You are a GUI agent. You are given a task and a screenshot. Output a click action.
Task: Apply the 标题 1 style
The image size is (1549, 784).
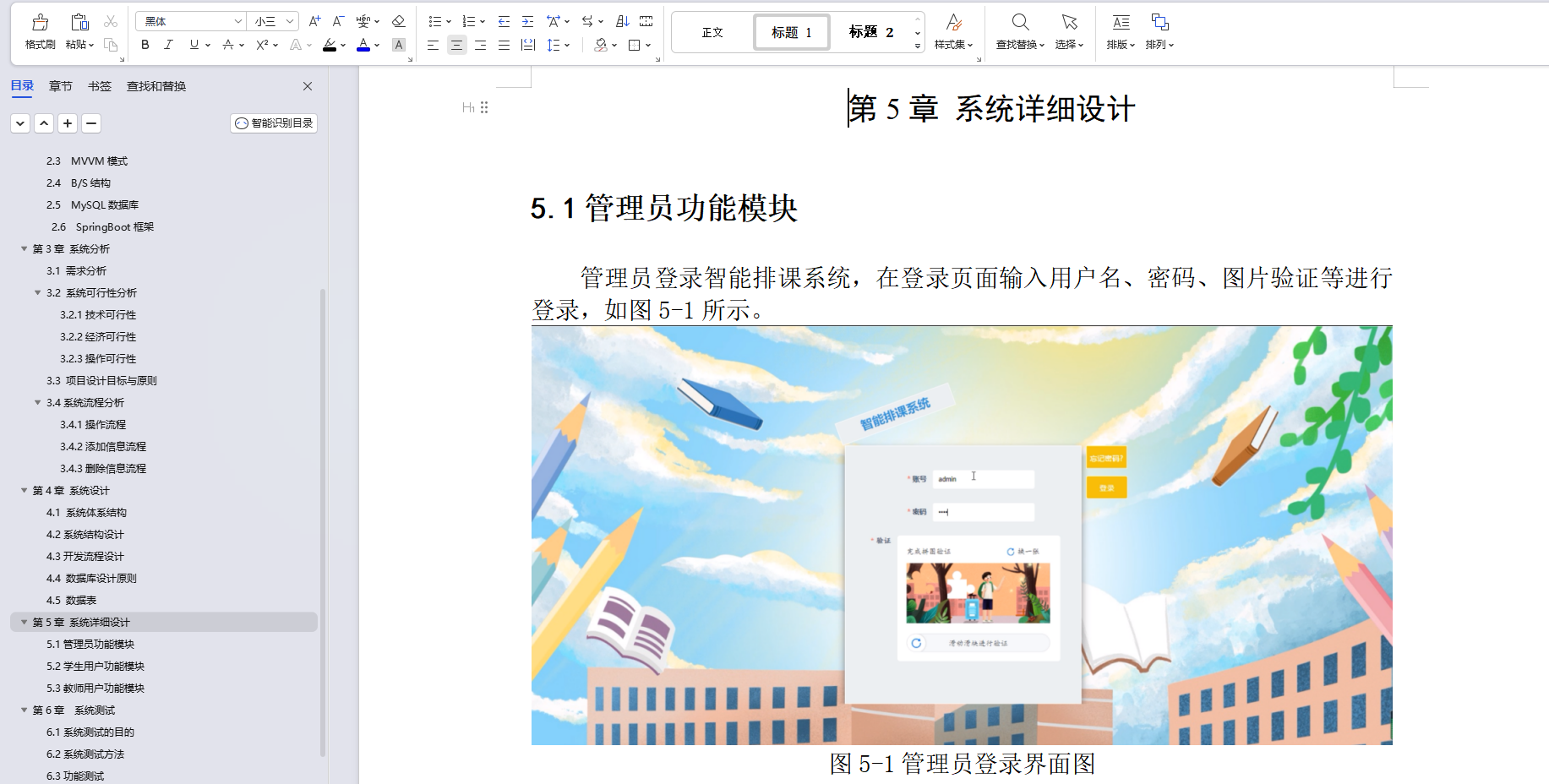tap(790, 31)
